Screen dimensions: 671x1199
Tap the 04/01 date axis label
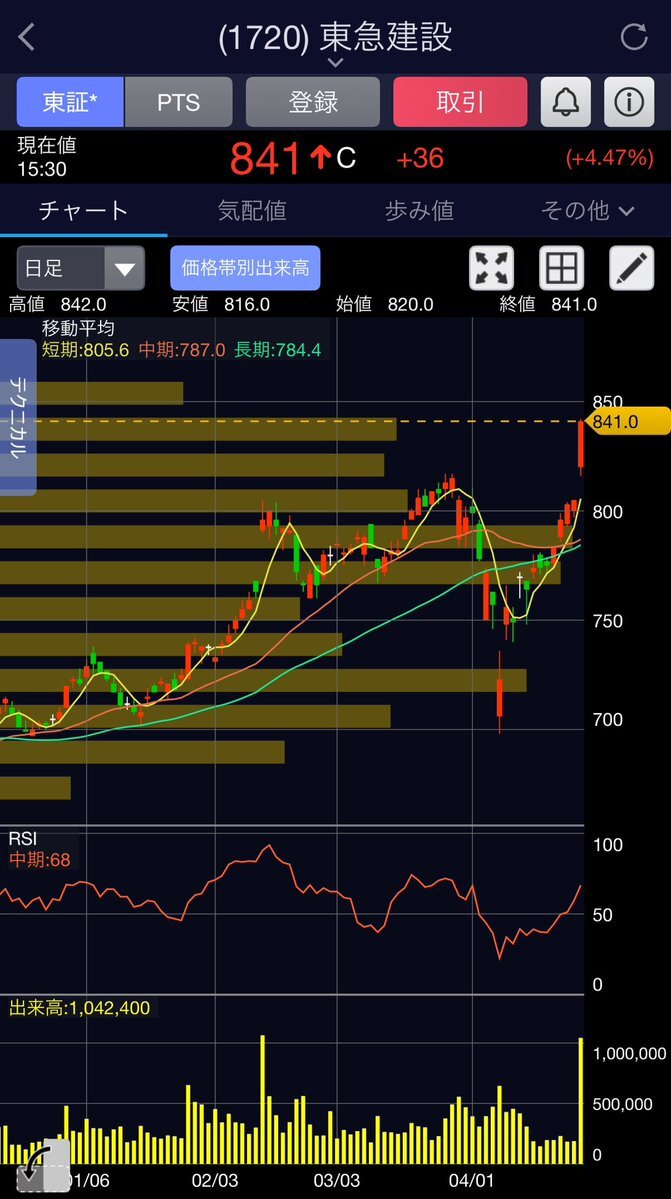click(472, 1180)
